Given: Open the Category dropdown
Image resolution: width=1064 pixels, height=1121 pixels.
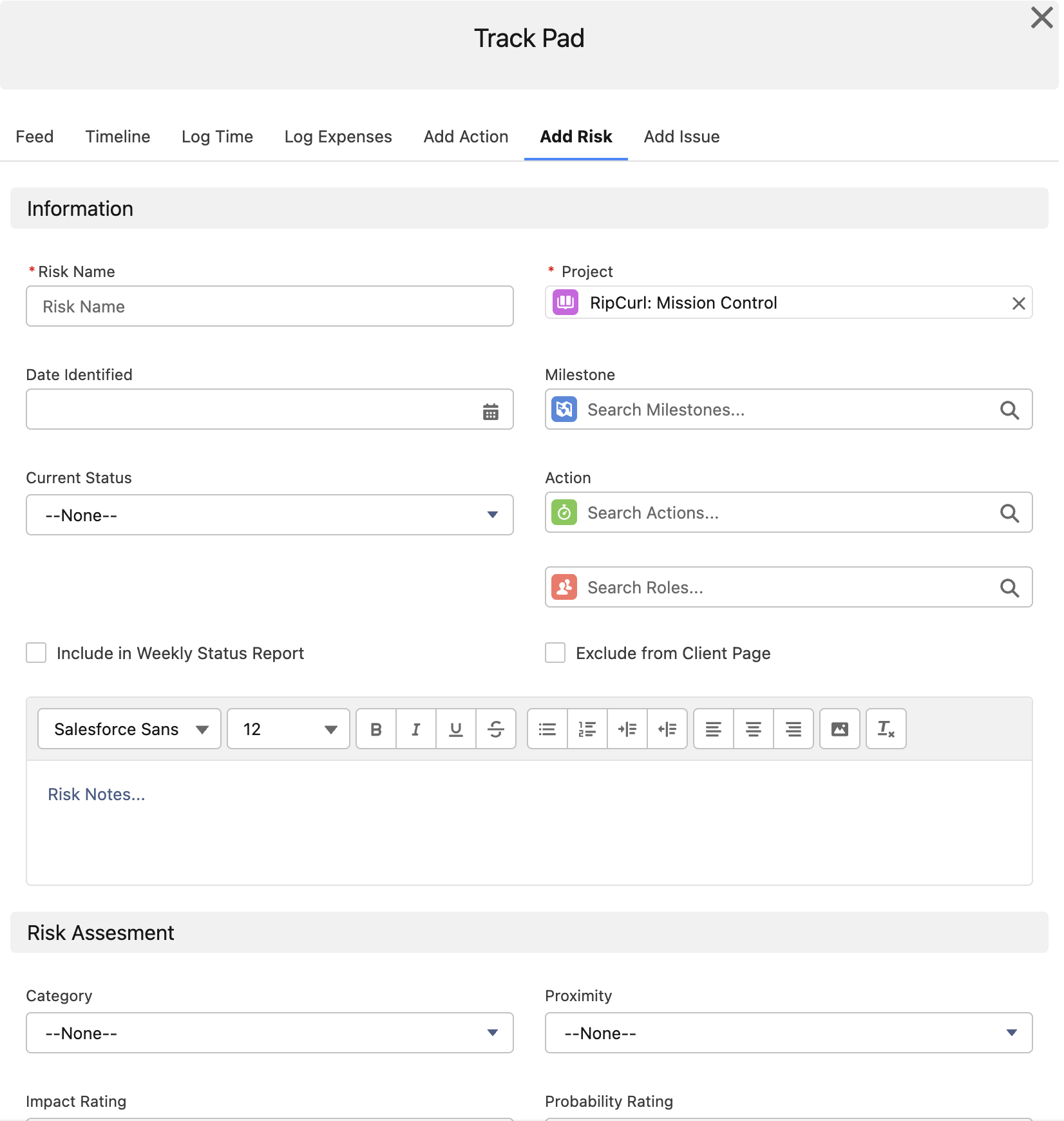Looking at the screenshot, I should (x=270, y=1033).
